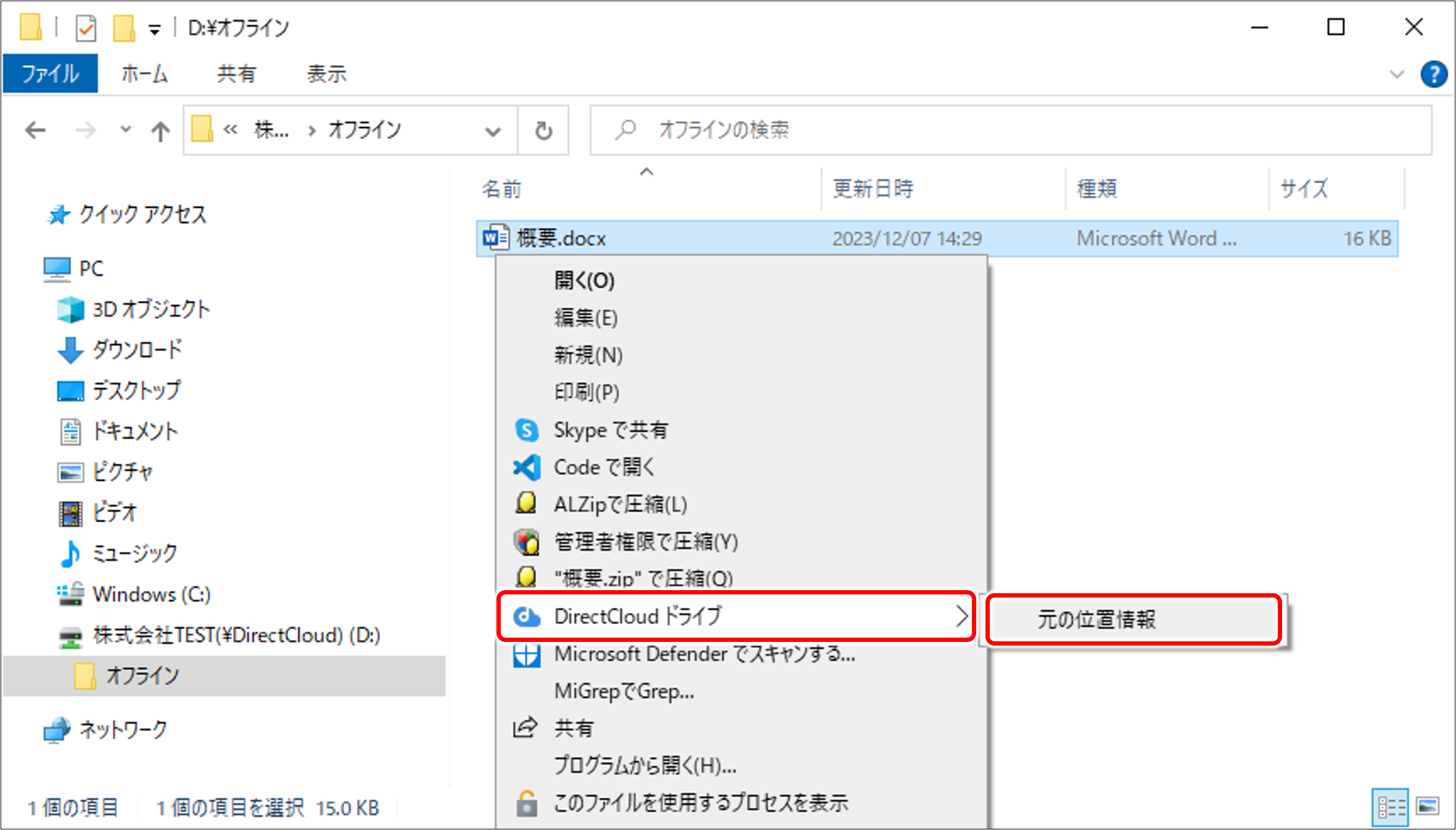
Task: Switch to the 表示 ribbon tab
Action: click(x=327, y=73)
